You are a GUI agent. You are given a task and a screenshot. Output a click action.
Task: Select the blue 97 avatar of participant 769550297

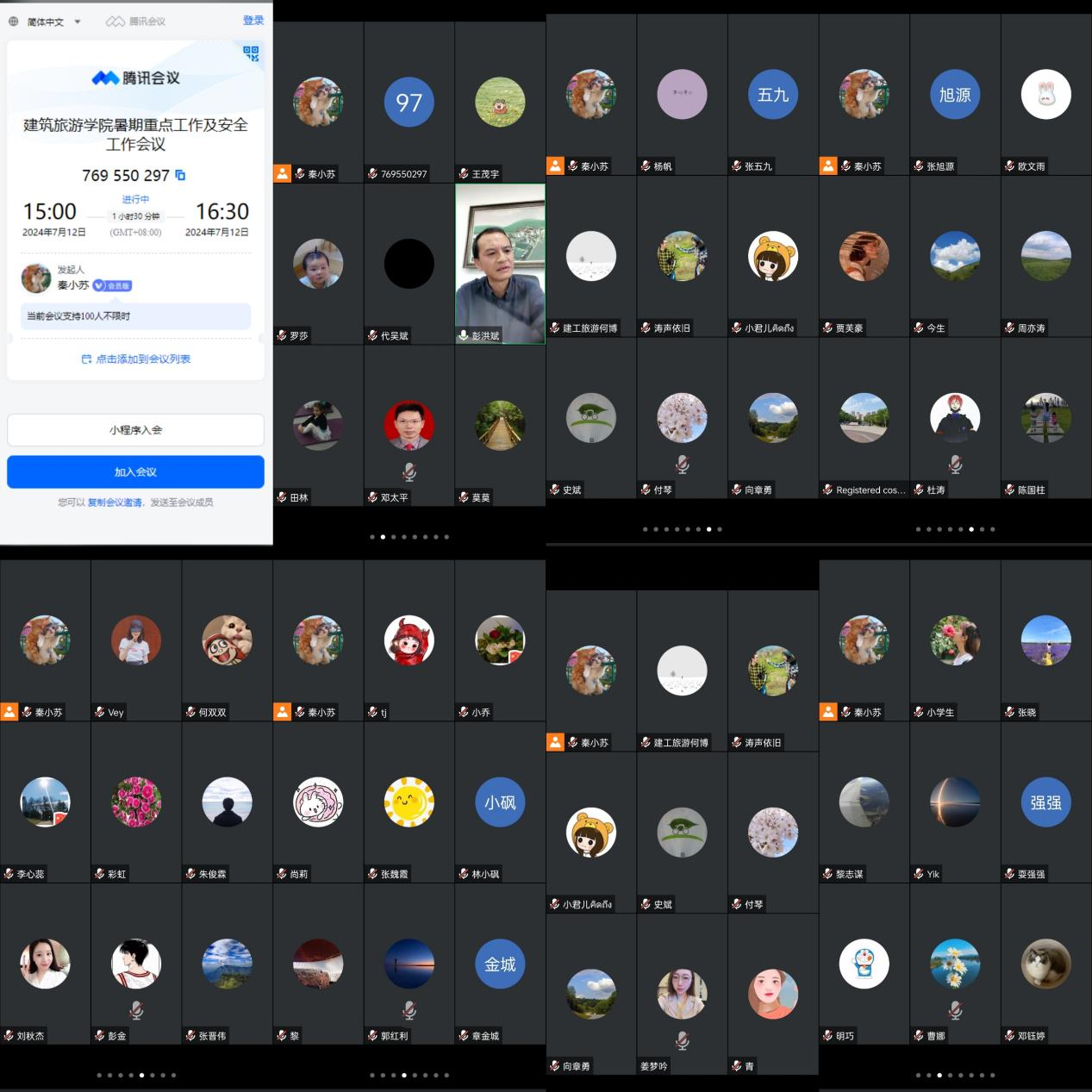[409, 103]
